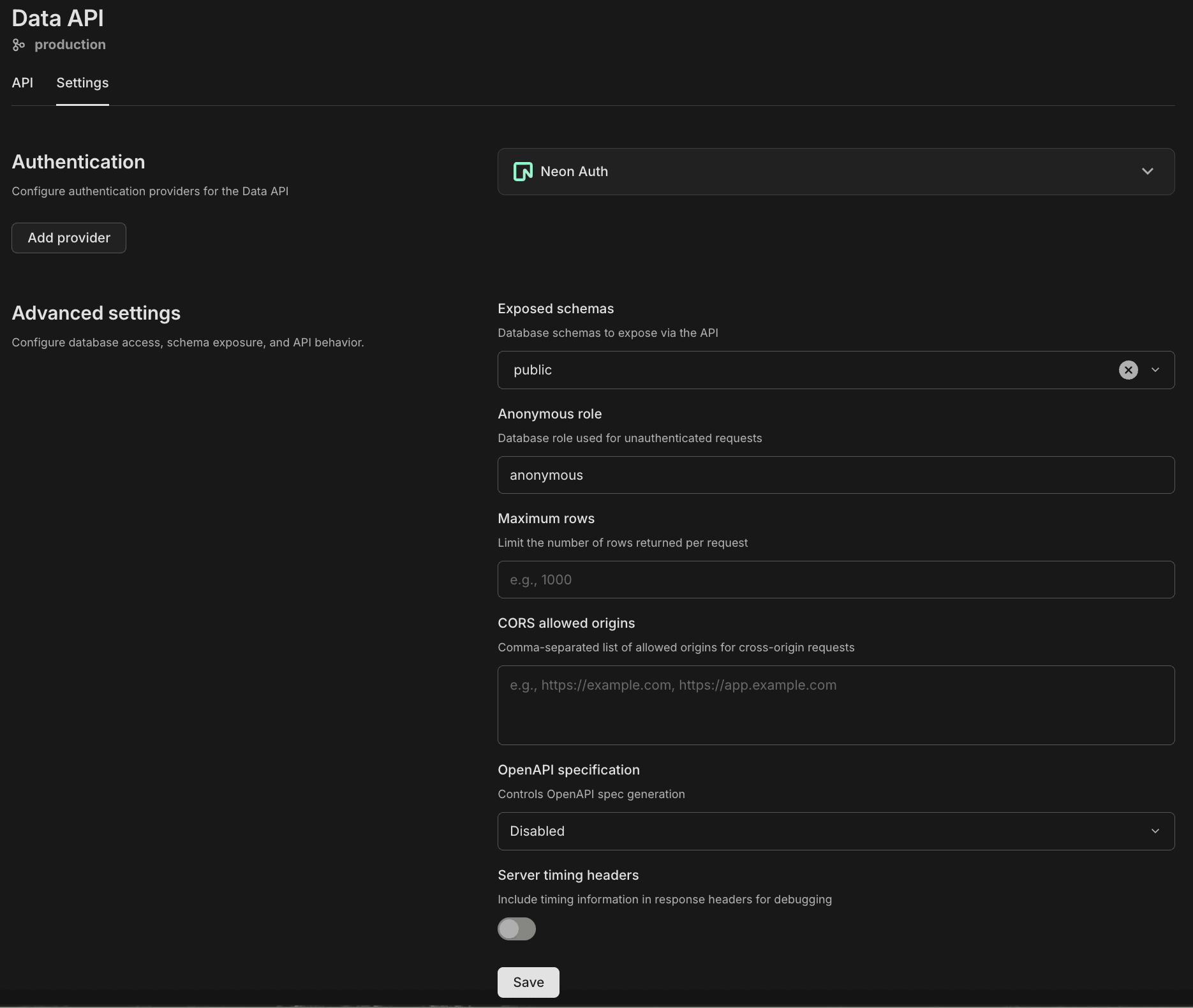Remove the public schema with its x icon
The height and width of the screenshot is (1008, 1193).
click(1128, 370)
